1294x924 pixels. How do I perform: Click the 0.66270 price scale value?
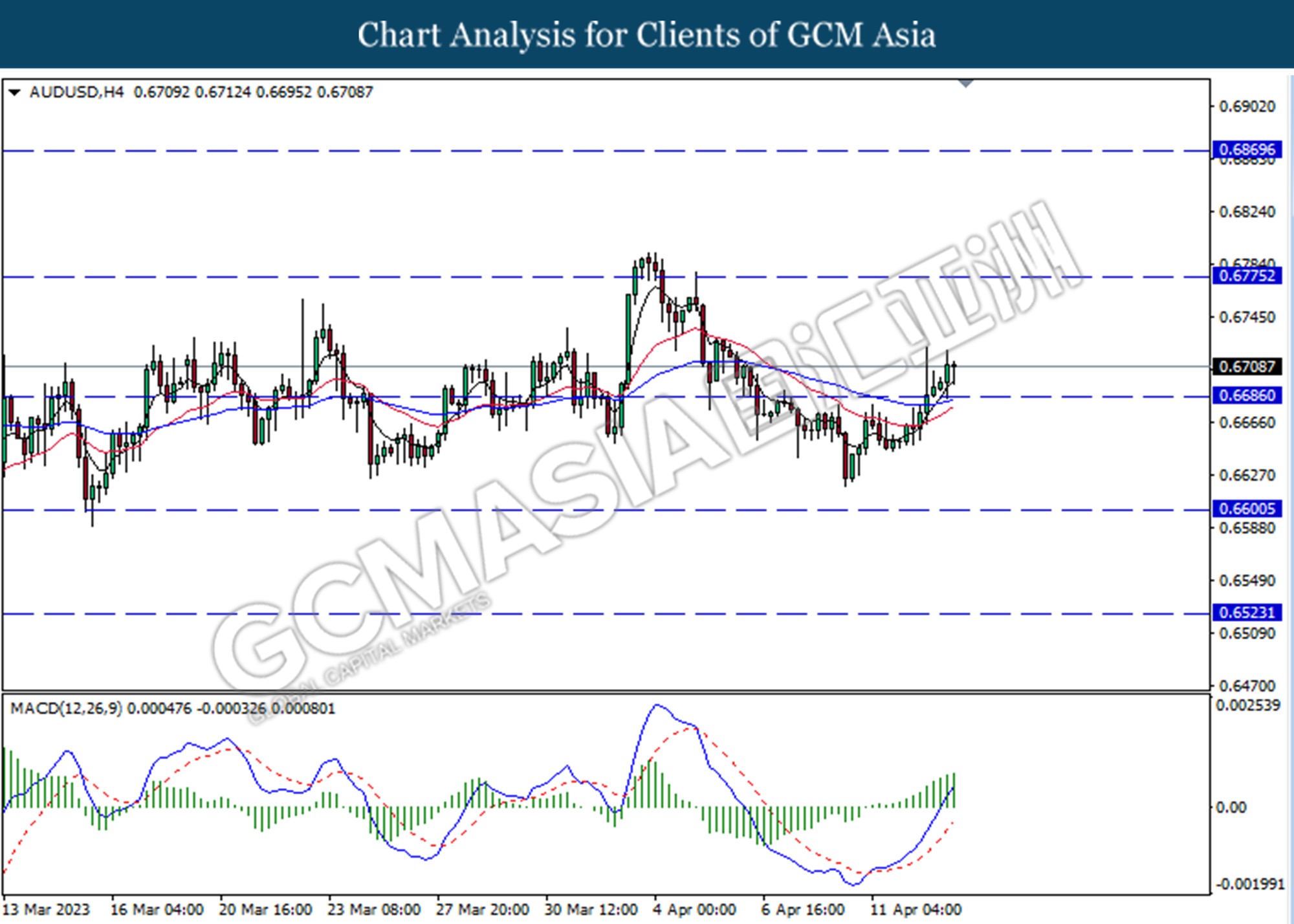pyautogui.click(x=1247, y=476)
